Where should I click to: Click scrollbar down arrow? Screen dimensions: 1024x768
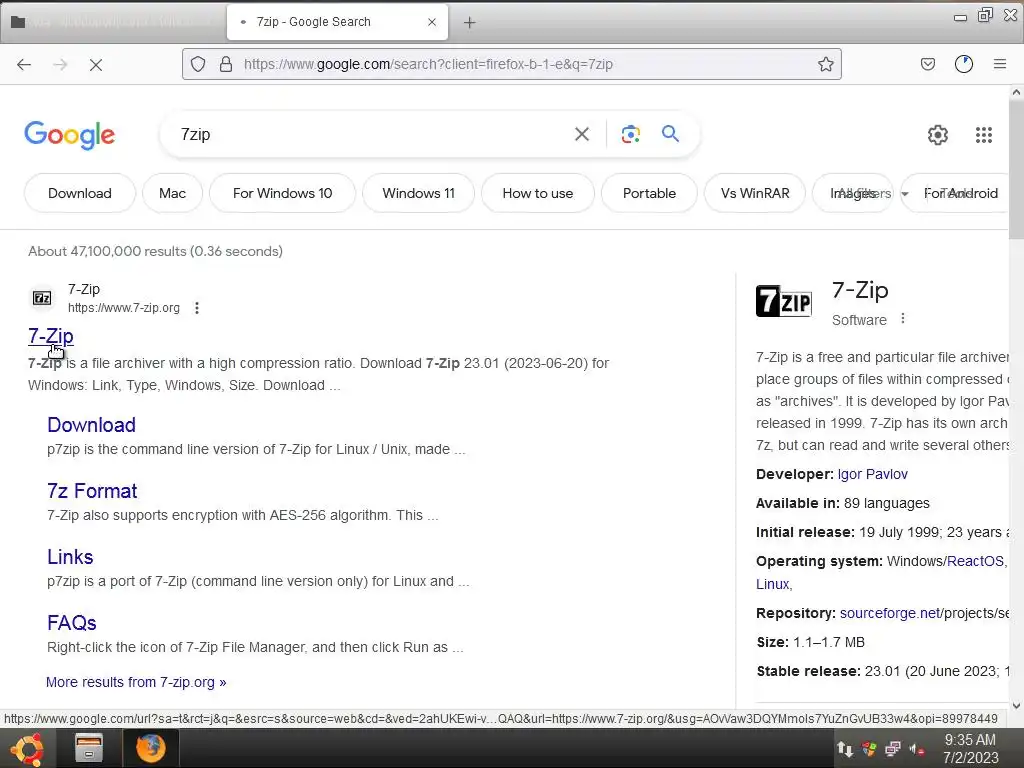point(1016,705)
